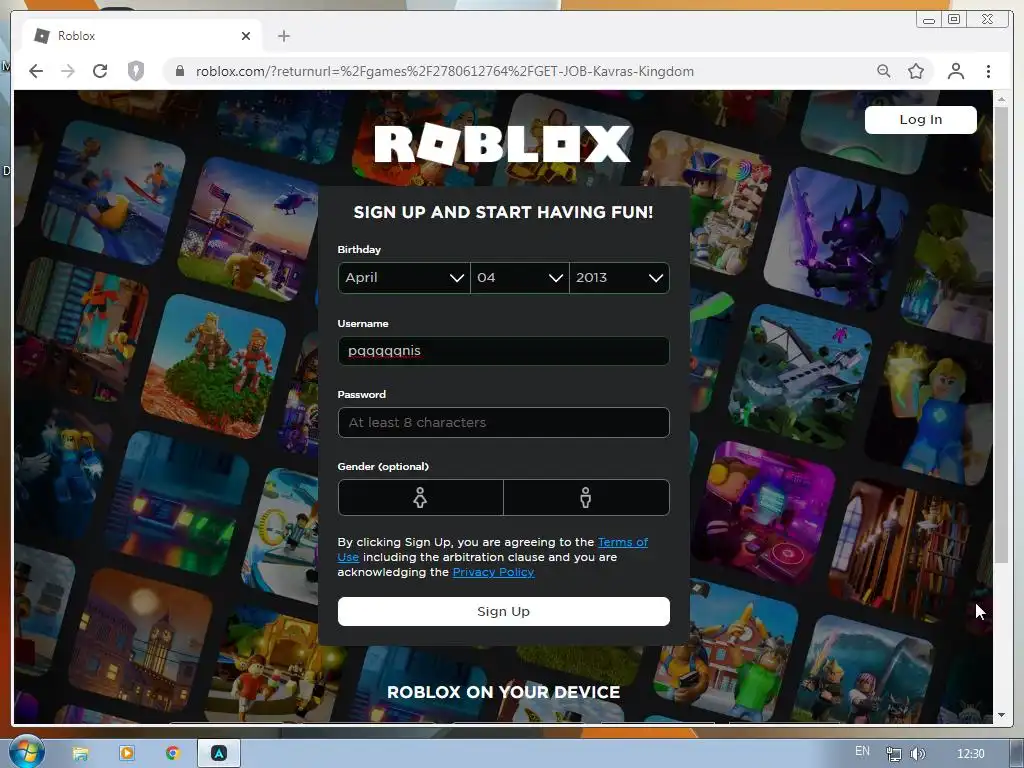Open the network tray icon
Screen dimensions: 1024x768
[x=893, y=754]
